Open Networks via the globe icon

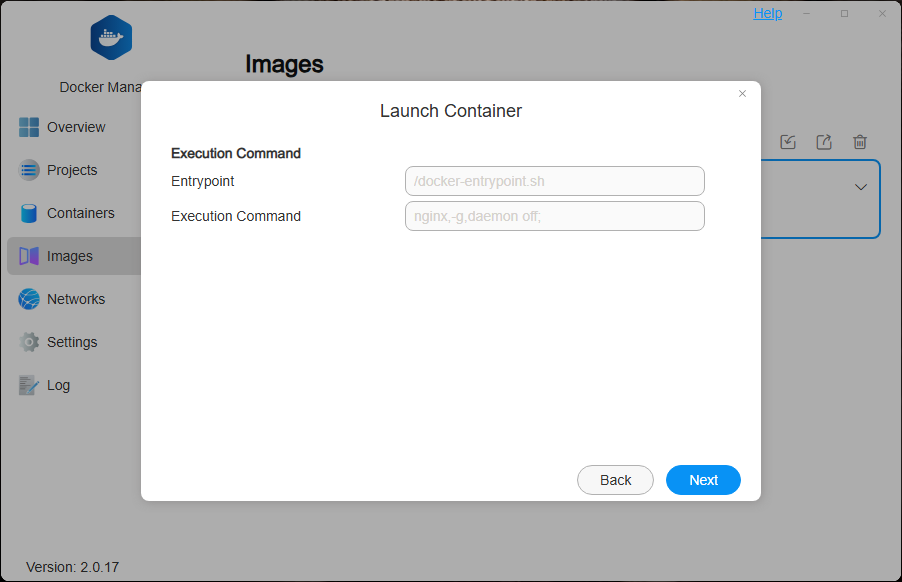(x=29, y=299)
